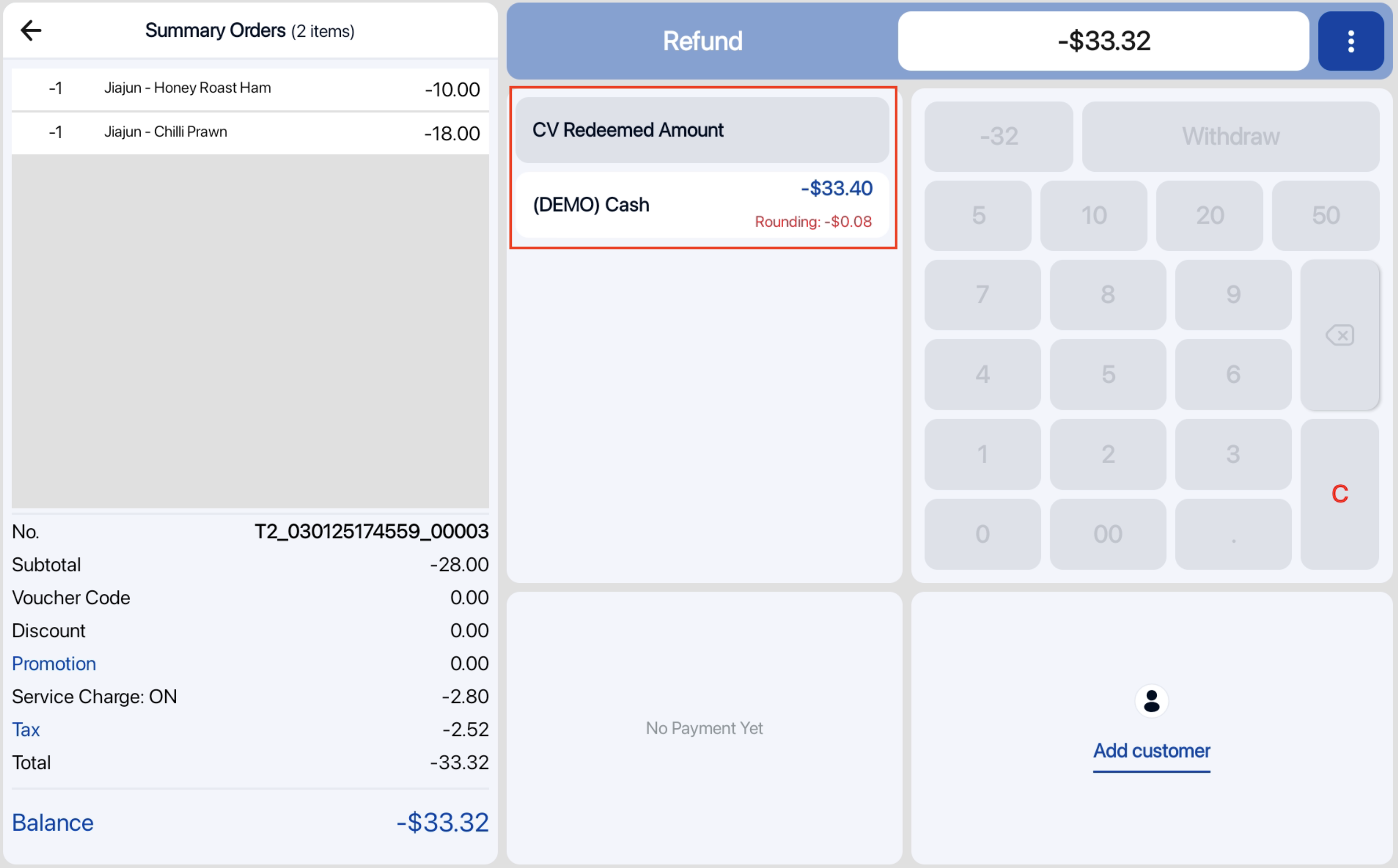Image resolution: width=1398 pixels, height=868 pixels.
Task: Open the three-dot more options menu
Action: click(1350, 41)
